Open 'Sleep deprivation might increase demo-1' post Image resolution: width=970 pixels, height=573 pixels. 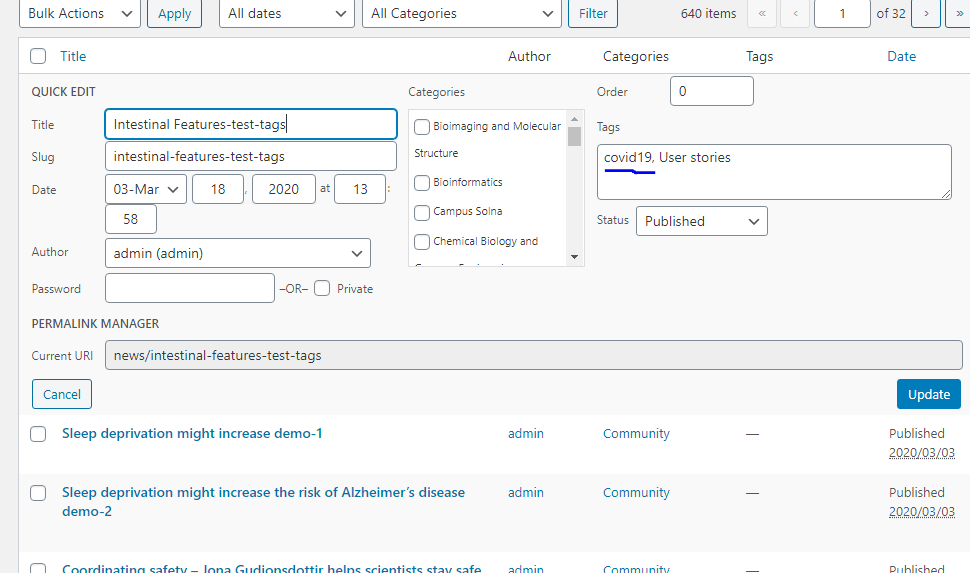point(192,434)
